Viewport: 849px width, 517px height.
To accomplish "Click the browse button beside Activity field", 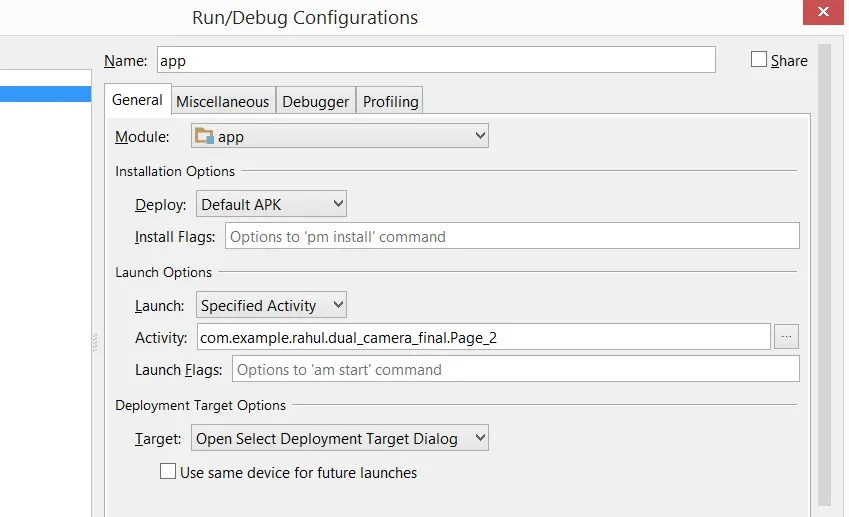I will coord(786,337).
